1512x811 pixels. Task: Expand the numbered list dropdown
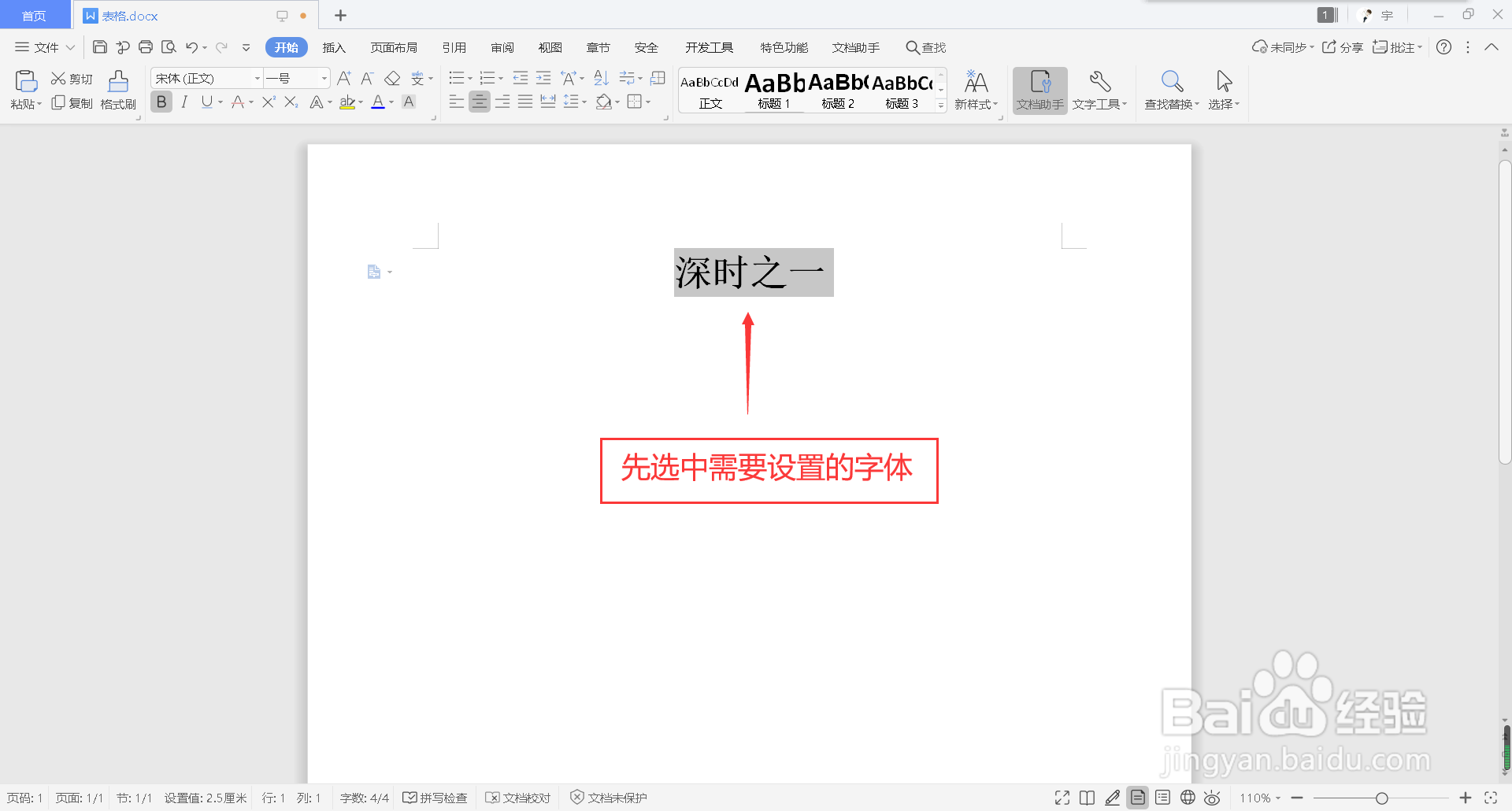tap(501, 78)
